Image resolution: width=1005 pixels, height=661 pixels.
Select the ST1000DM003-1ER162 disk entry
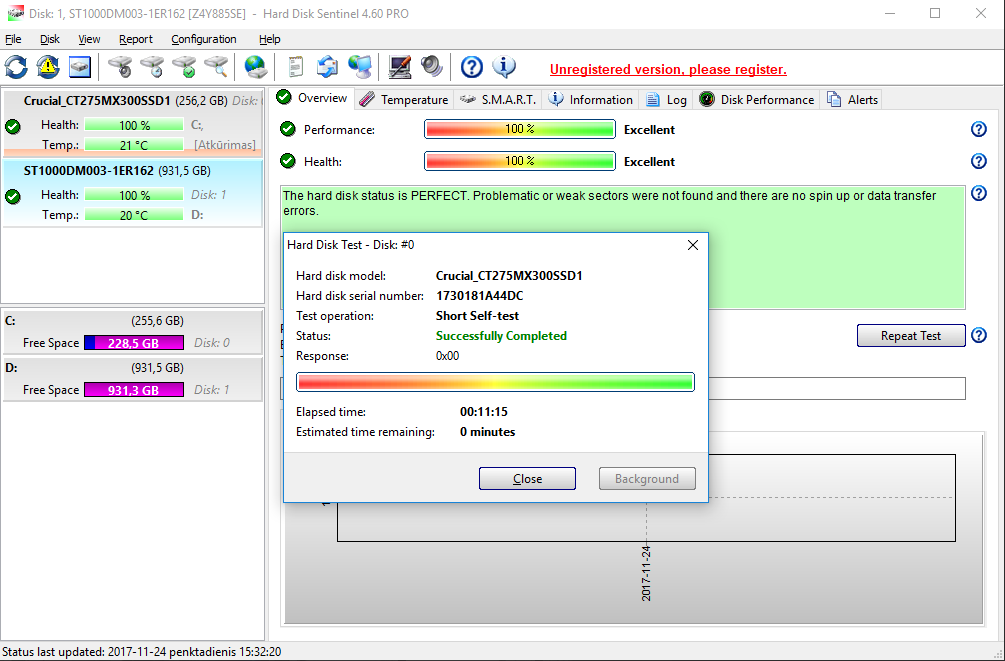click(133, 193)
